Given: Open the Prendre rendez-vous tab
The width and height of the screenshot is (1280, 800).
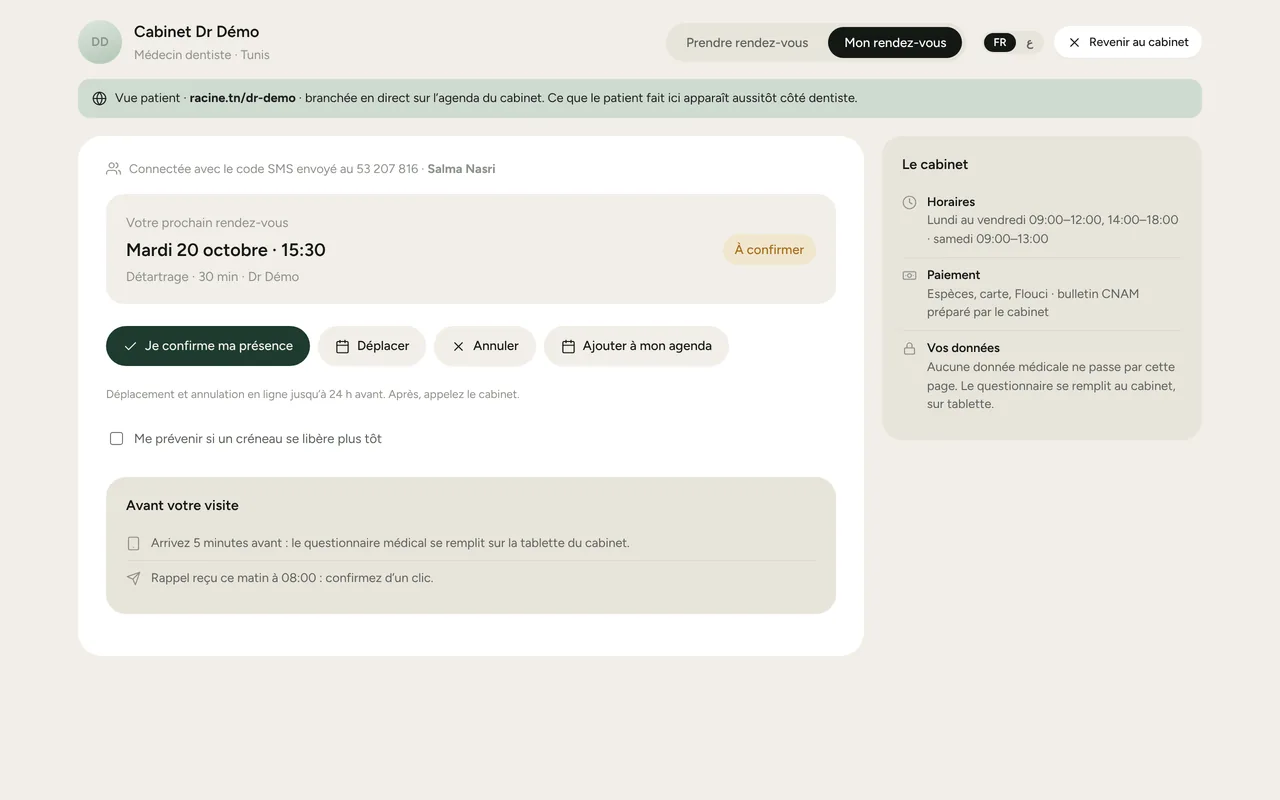Looking at the screenshot, I should click(747, 42).
